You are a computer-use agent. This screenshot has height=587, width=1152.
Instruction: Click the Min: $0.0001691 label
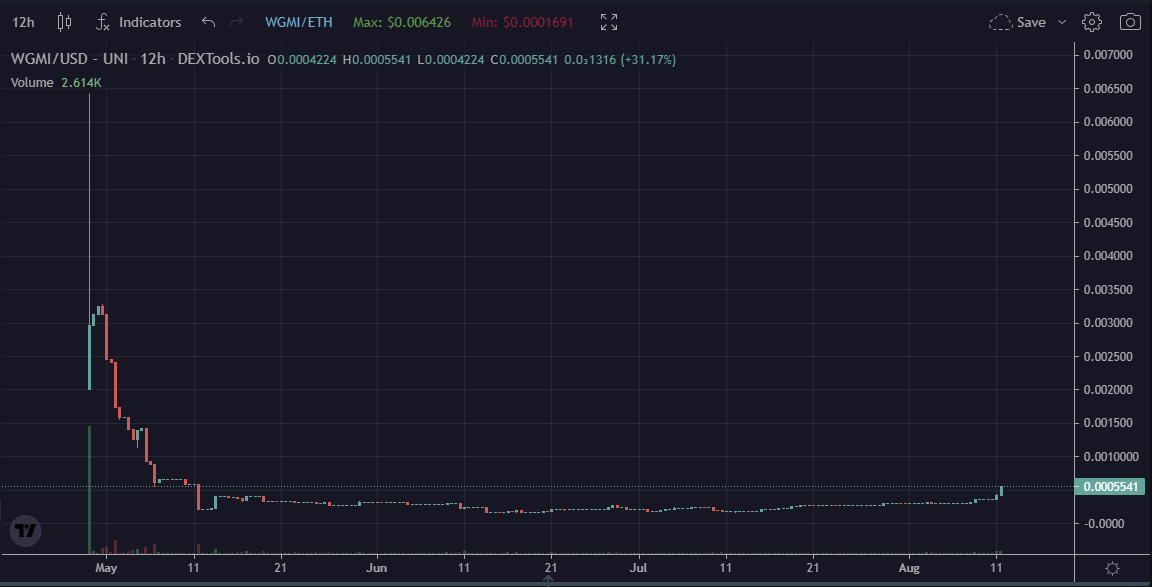tap(522, 22)
